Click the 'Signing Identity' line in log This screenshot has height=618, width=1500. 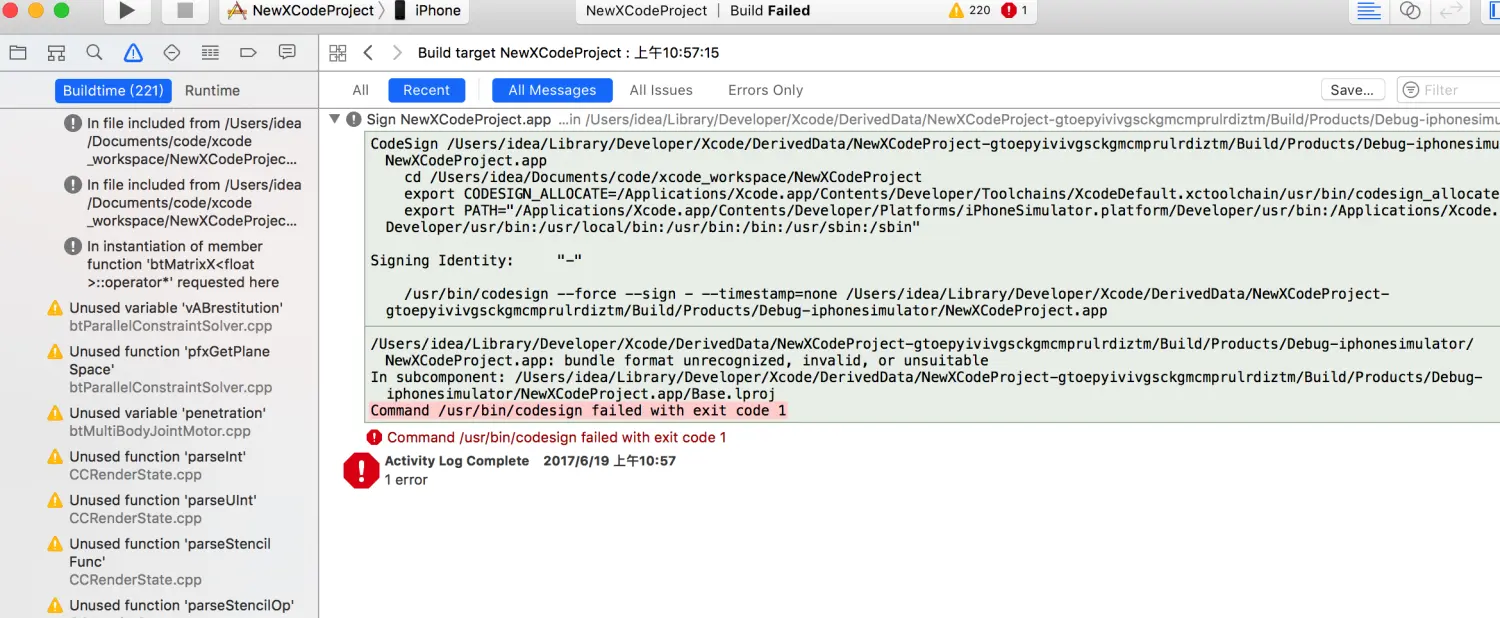tap(477, 261)
